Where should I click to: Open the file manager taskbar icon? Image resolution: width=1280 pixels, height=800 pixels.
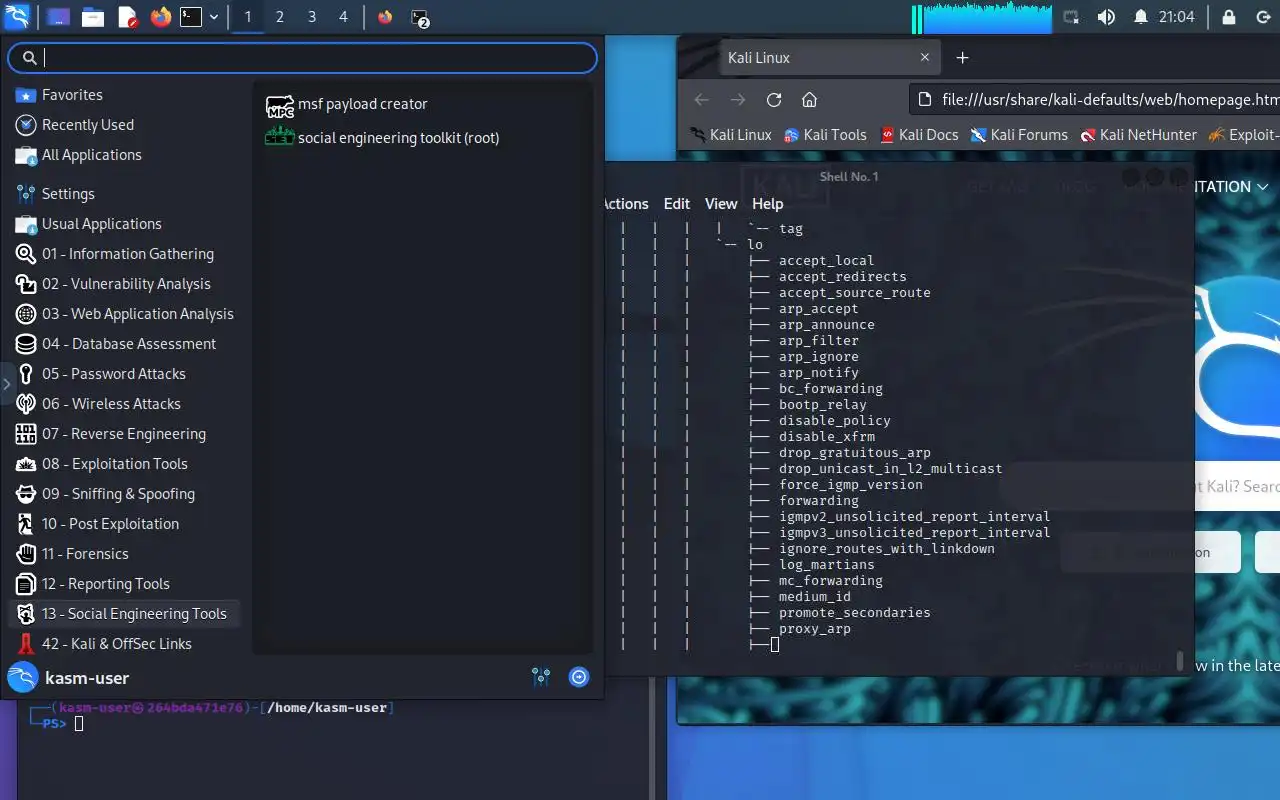coord(93,17)
